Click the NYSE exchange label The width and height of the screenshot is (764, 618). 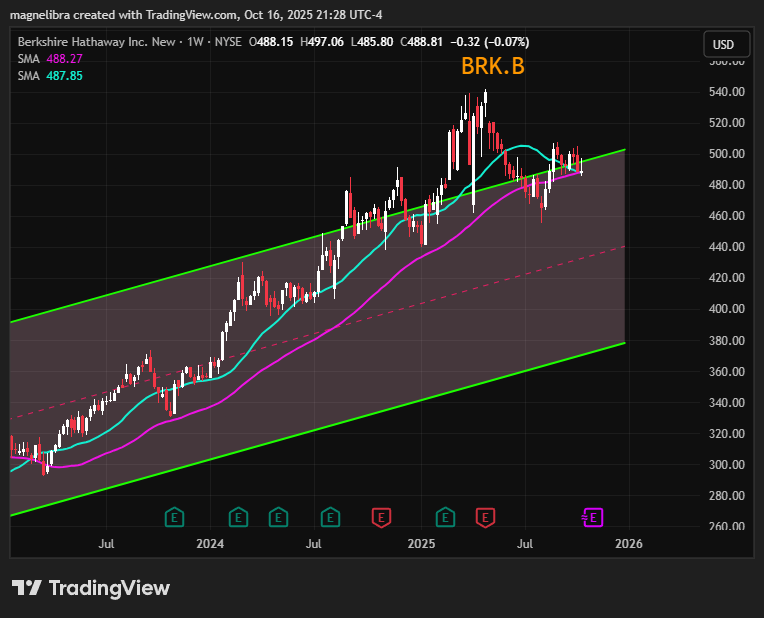(x=228, y=42)
